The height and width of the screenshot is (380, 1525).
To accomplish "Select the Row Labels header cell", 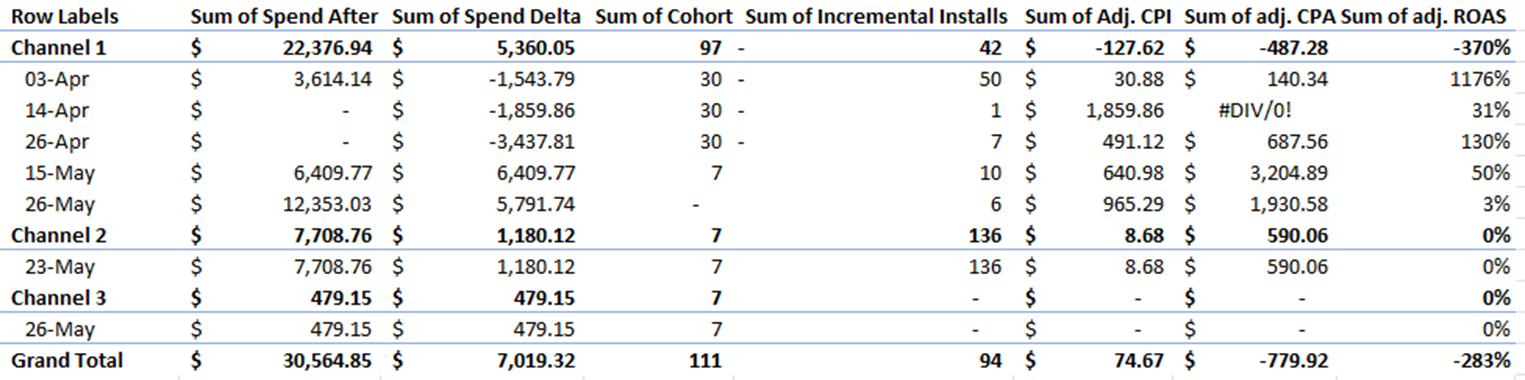I will coord(64,17).
